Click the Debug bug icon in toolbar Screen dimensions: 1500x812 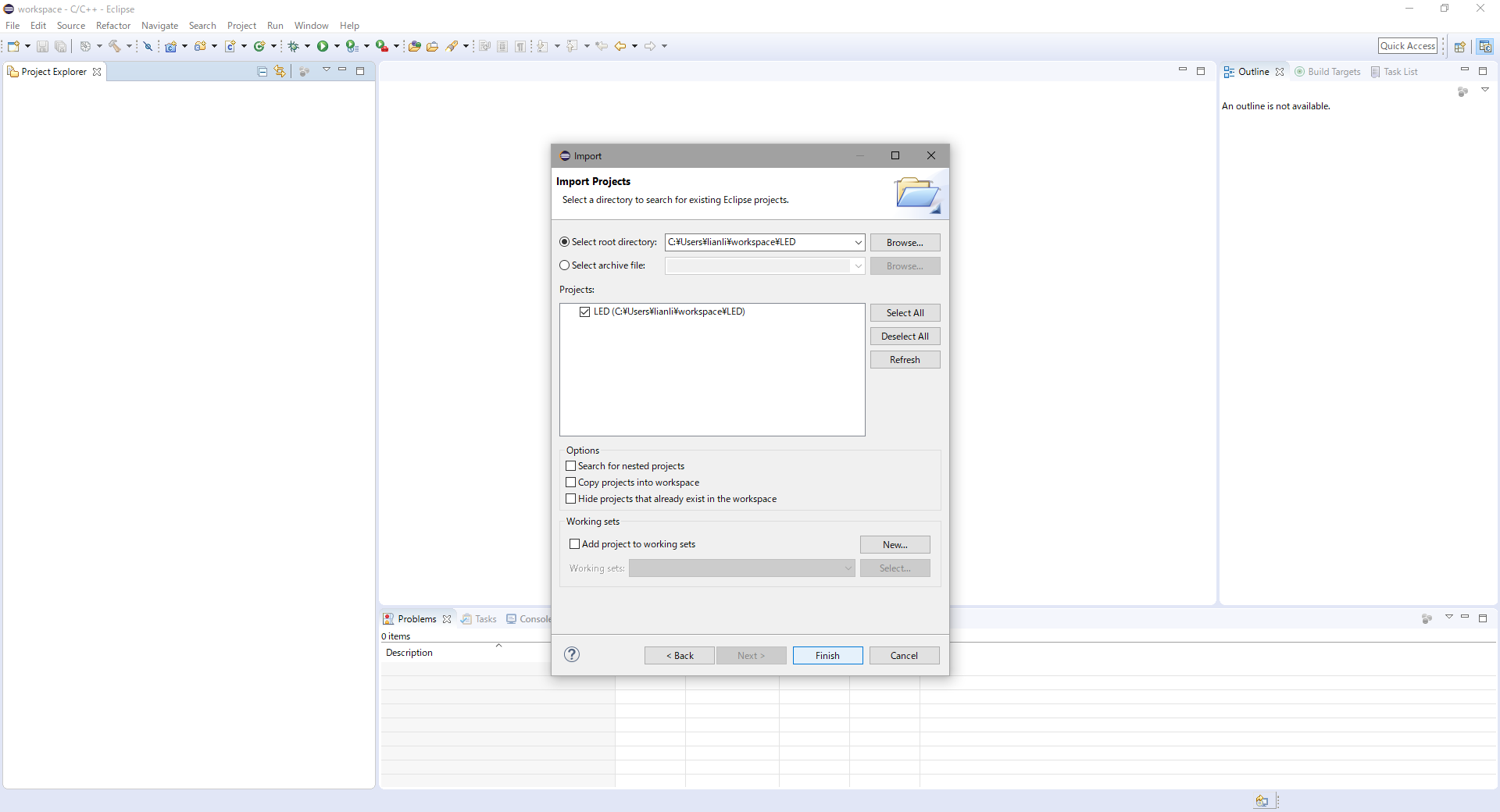(x=294, y=46)
